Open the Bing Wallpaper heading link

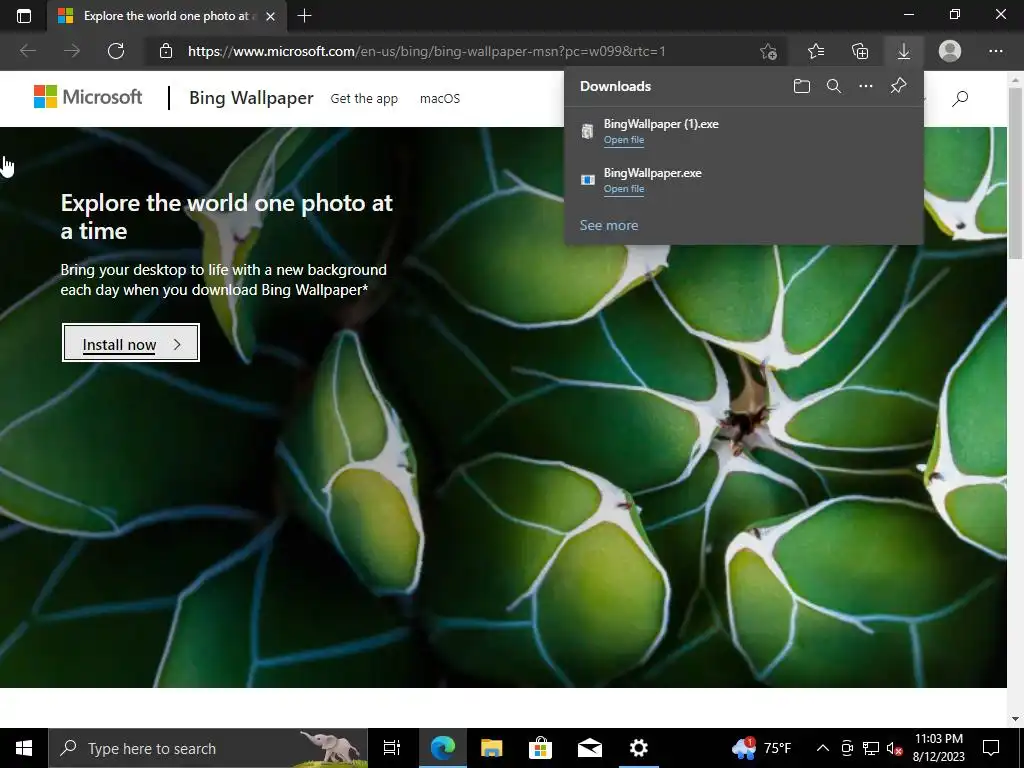[x=251, y=98]
